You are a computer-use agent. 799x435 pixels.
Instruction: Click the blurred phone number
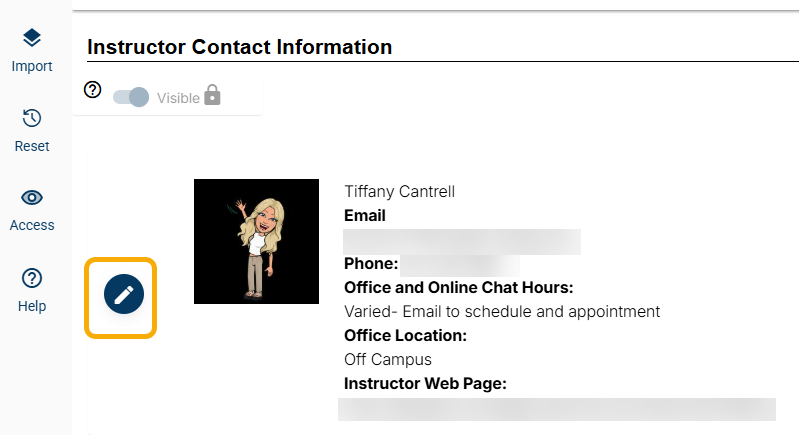point(460,265)
